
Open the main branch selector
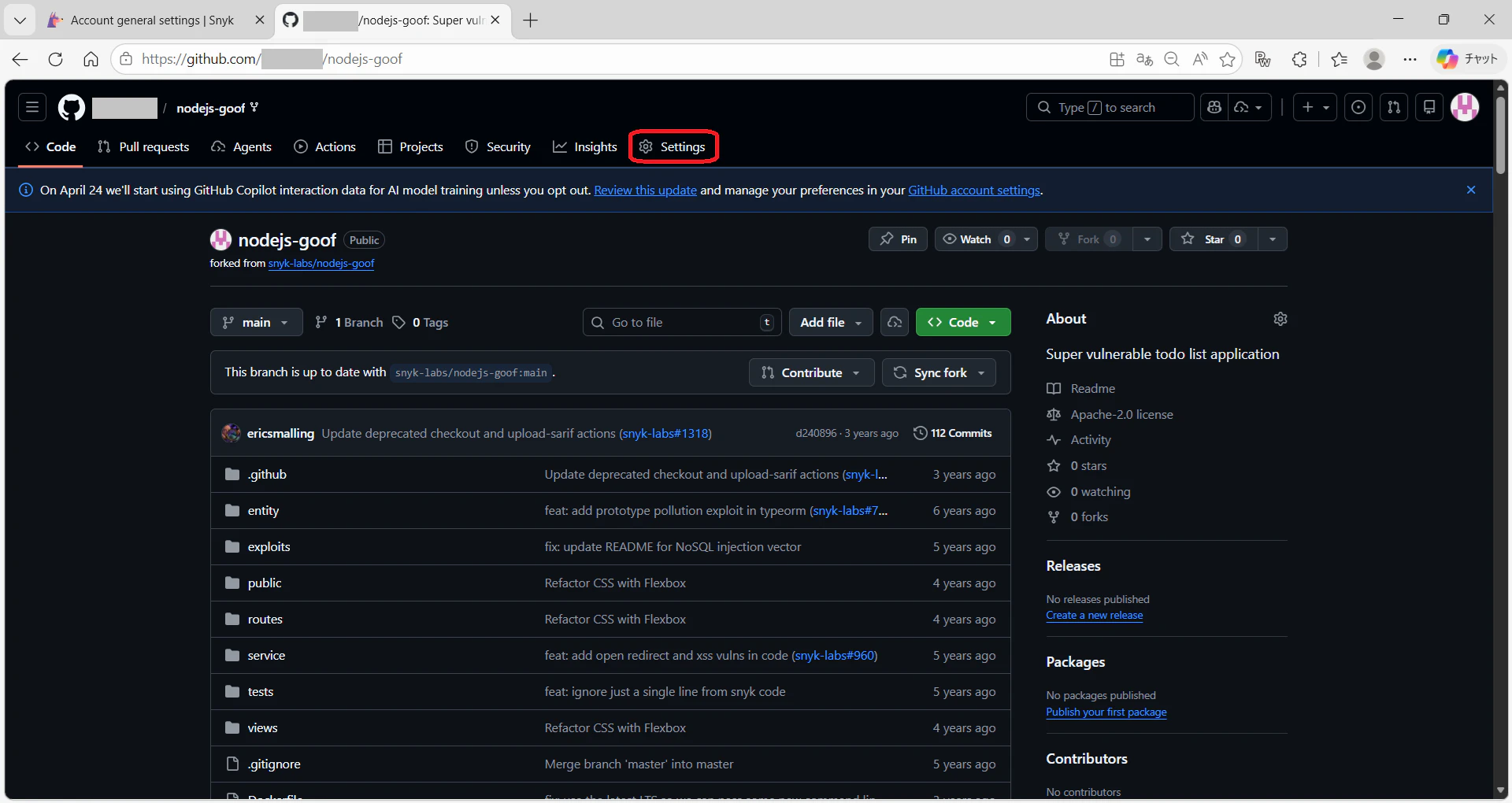pyautogui.click(x=256, y=322)
